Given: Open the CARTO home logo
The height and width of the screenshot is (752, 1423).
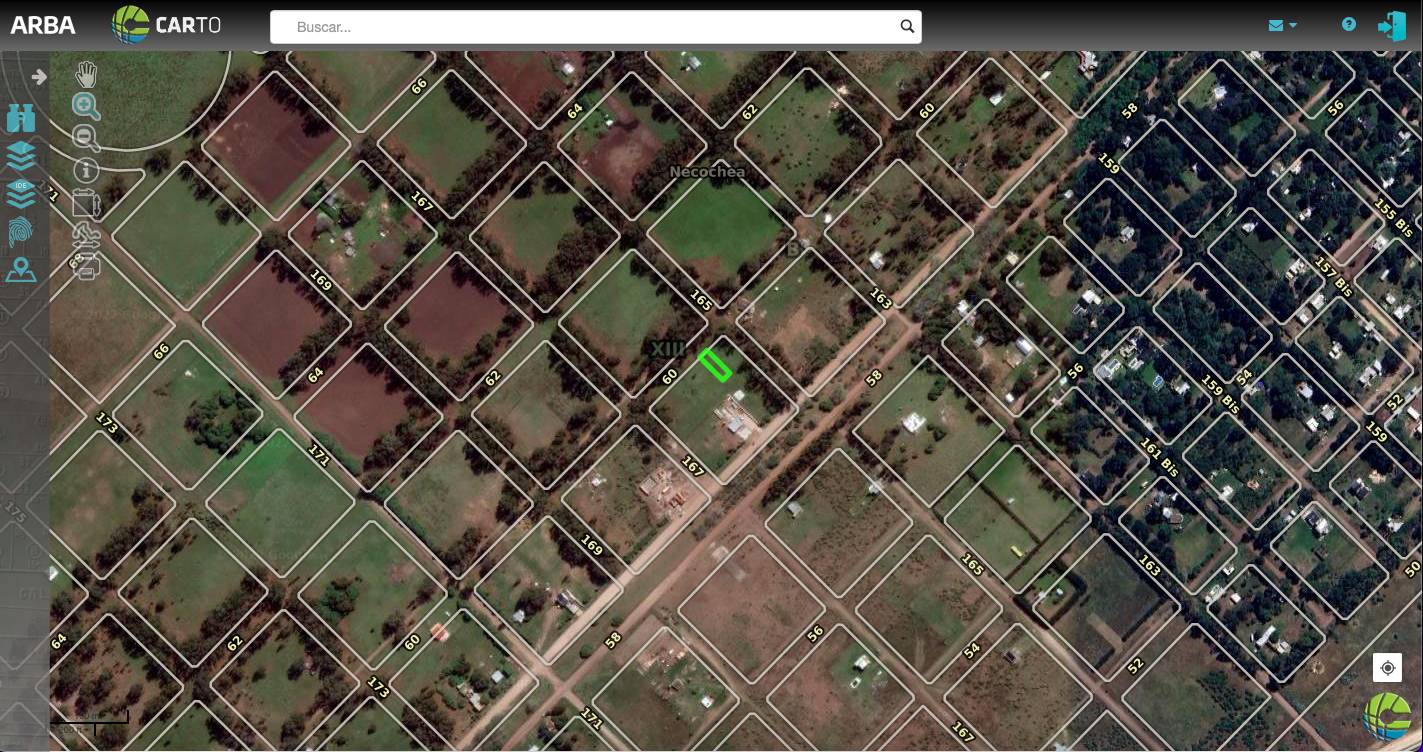Looking at the screenshot, I should click(166, 25).
